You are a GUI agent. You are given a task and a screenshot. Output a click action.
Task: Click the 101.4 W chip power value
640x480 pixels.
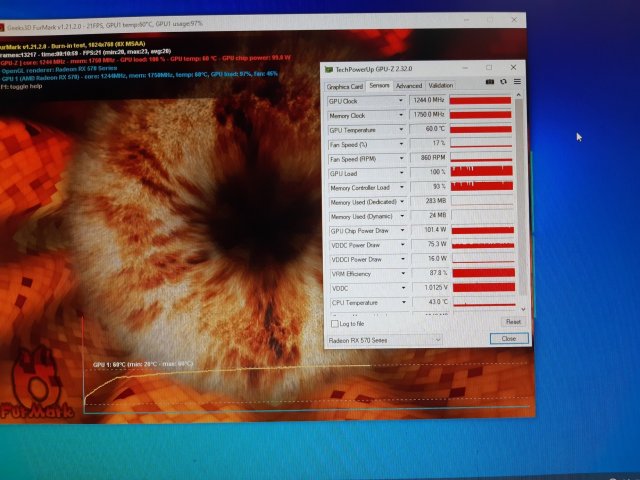[x=430, y=230]
